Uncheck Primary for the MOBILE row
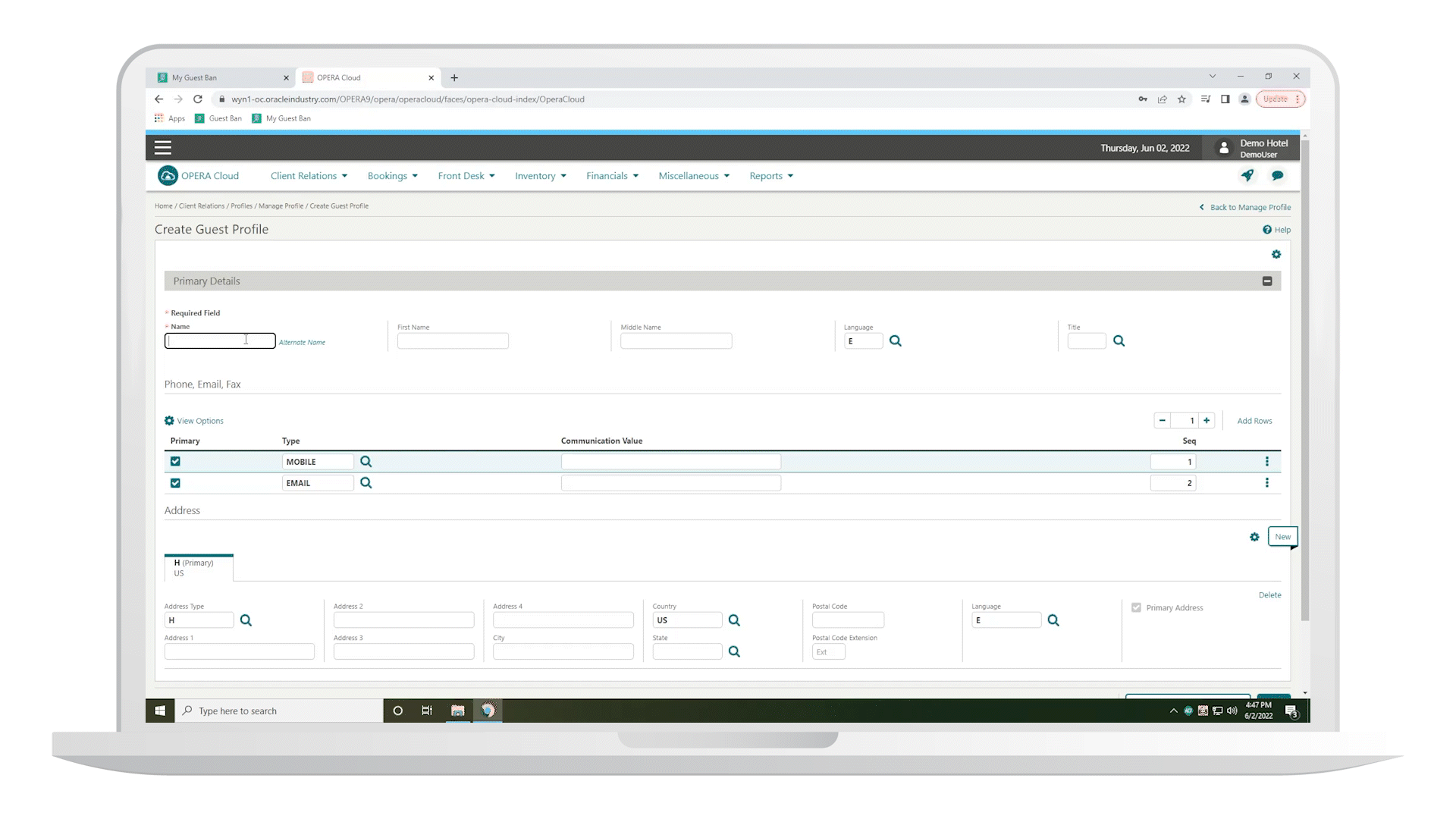Viewport: 1456px width, 819px height. tap(175, 462)
